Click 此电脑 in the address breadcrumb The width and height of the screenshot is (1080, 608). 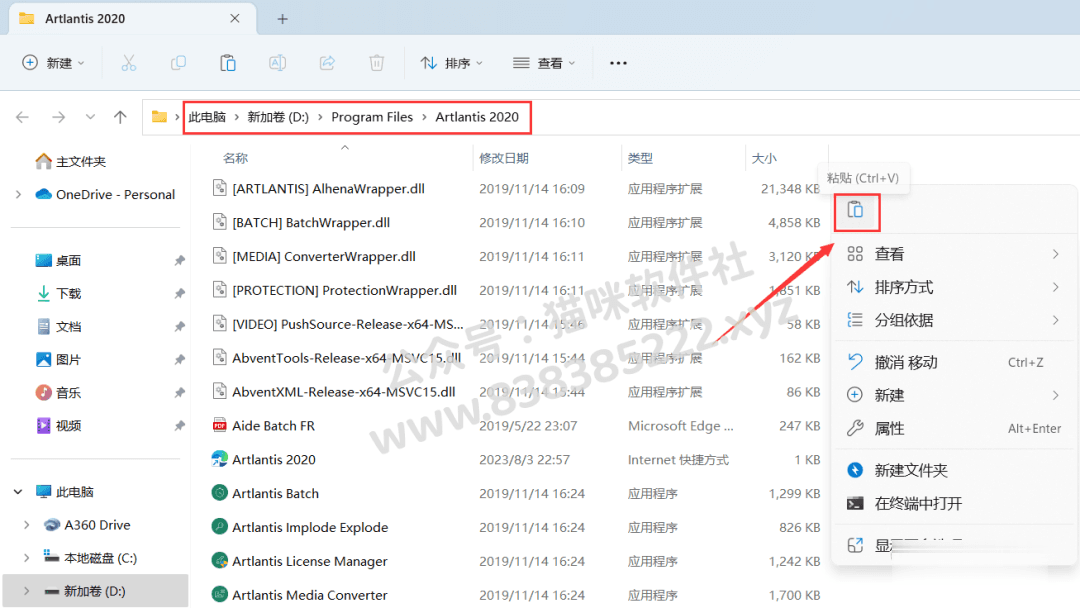[x=207, y=117]
